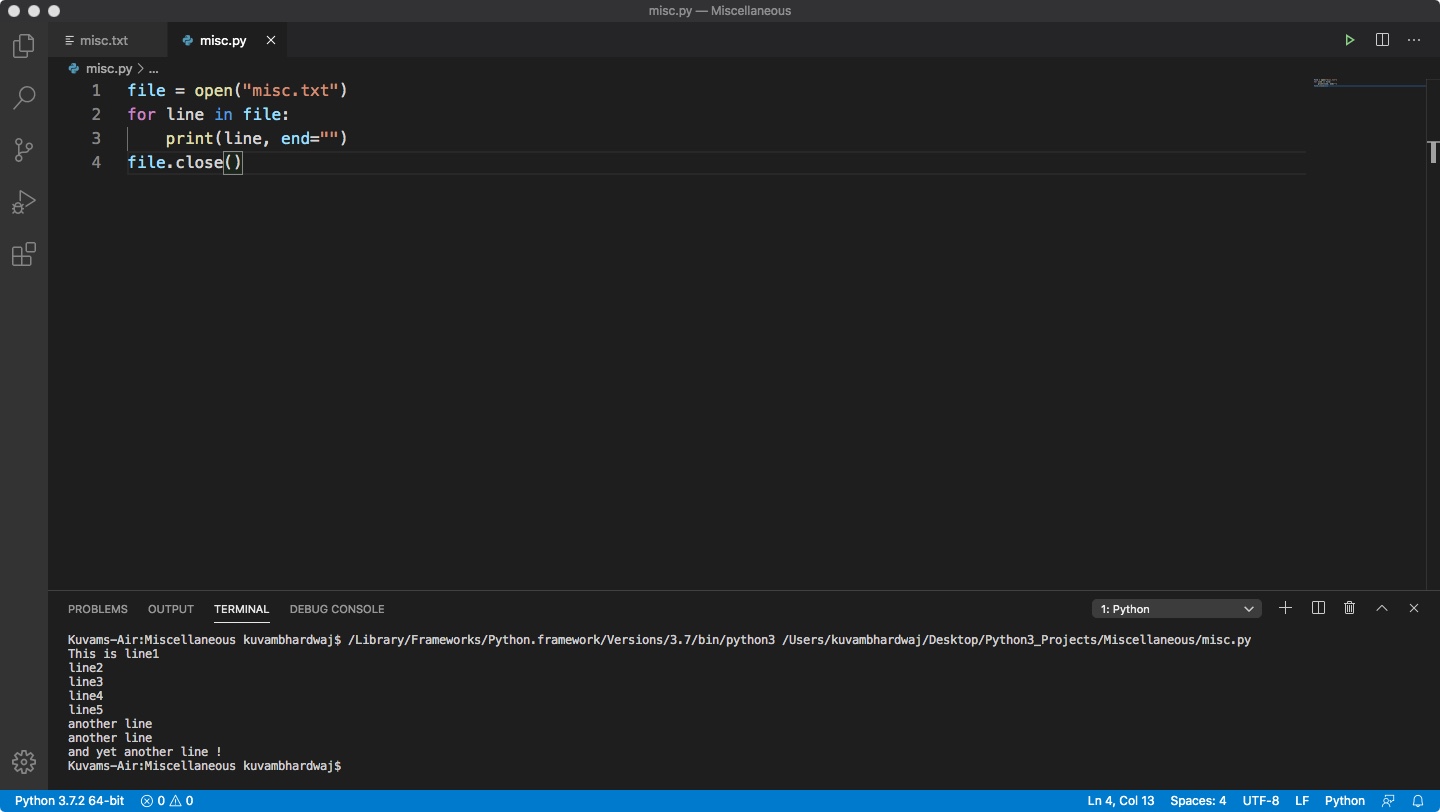
Task: Open the Explorer sidebar view
Action: point(23,45)
